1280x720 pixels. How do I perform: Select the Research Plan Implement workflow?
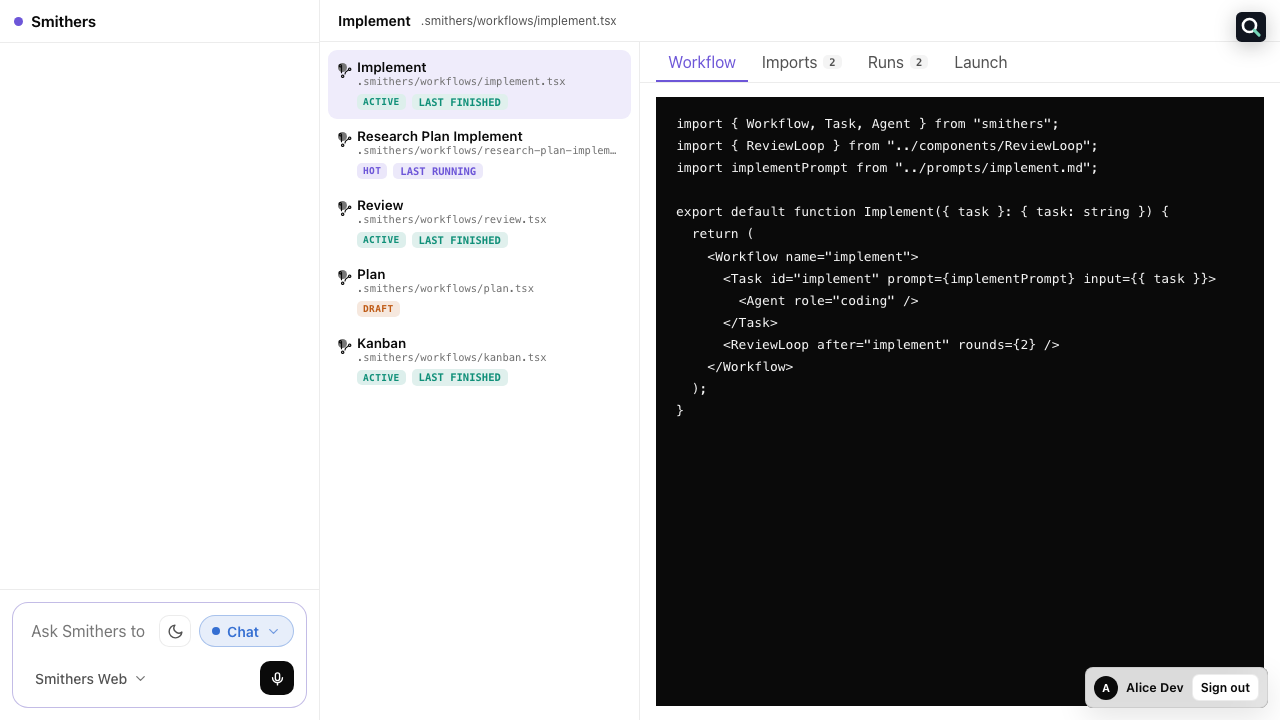[x=479, y=154]
